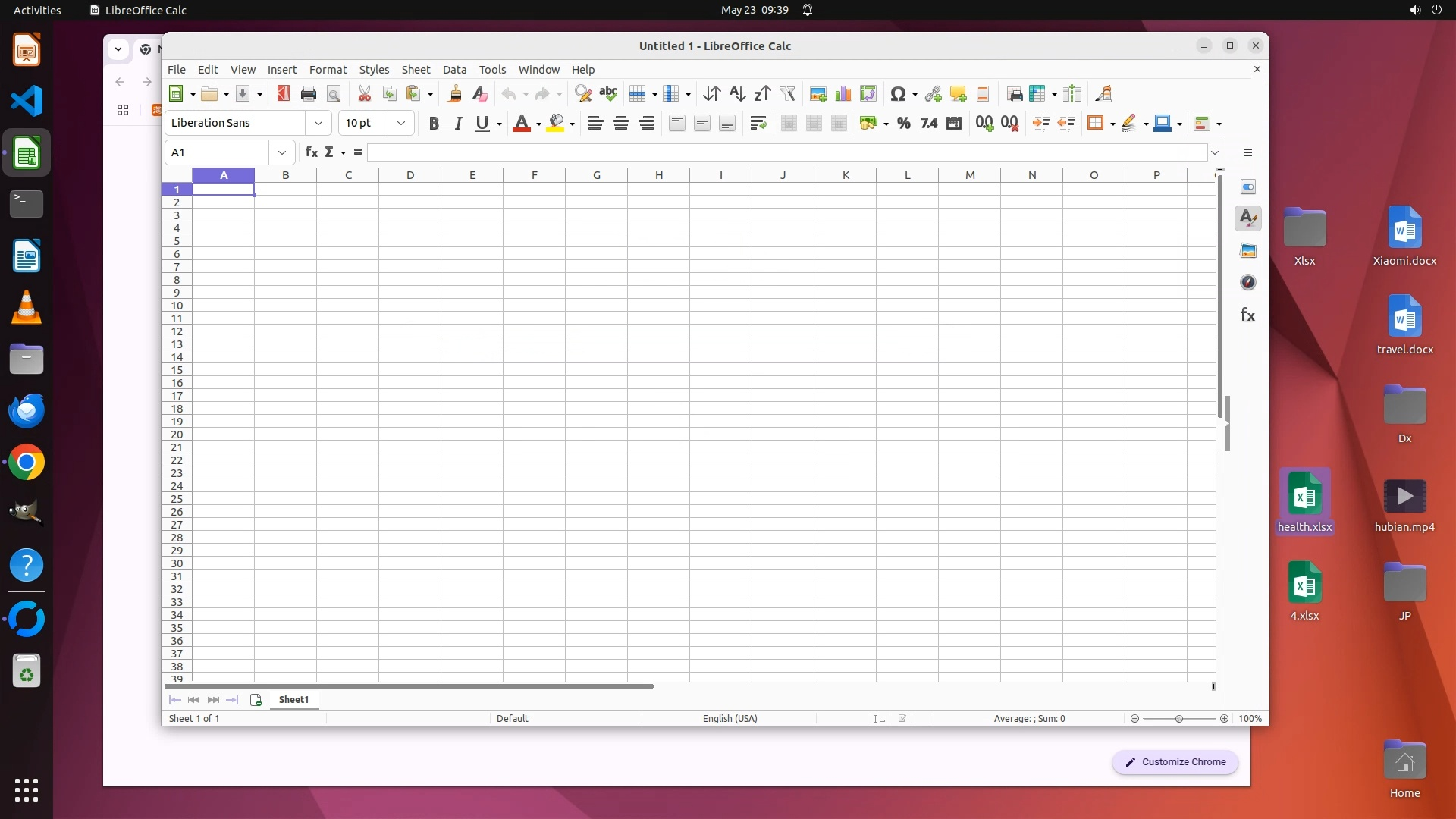
Task: Open the Format menu
Action: coord(328,69)
